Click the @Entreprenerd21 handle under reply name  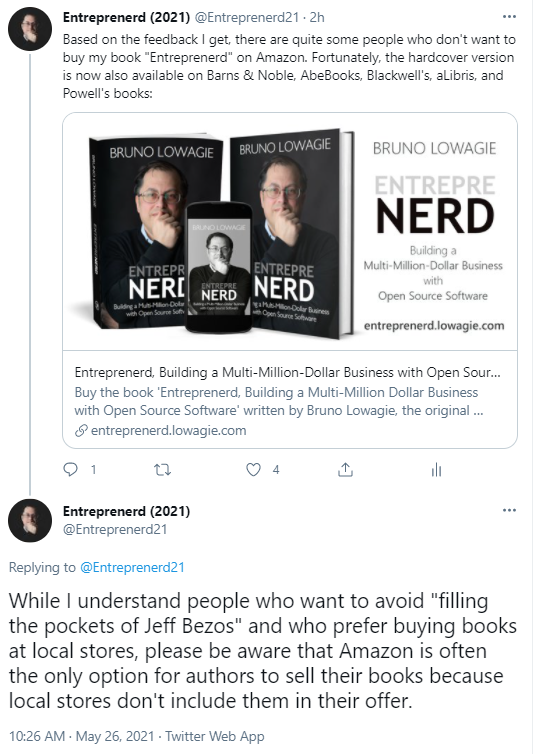[115, 529]
